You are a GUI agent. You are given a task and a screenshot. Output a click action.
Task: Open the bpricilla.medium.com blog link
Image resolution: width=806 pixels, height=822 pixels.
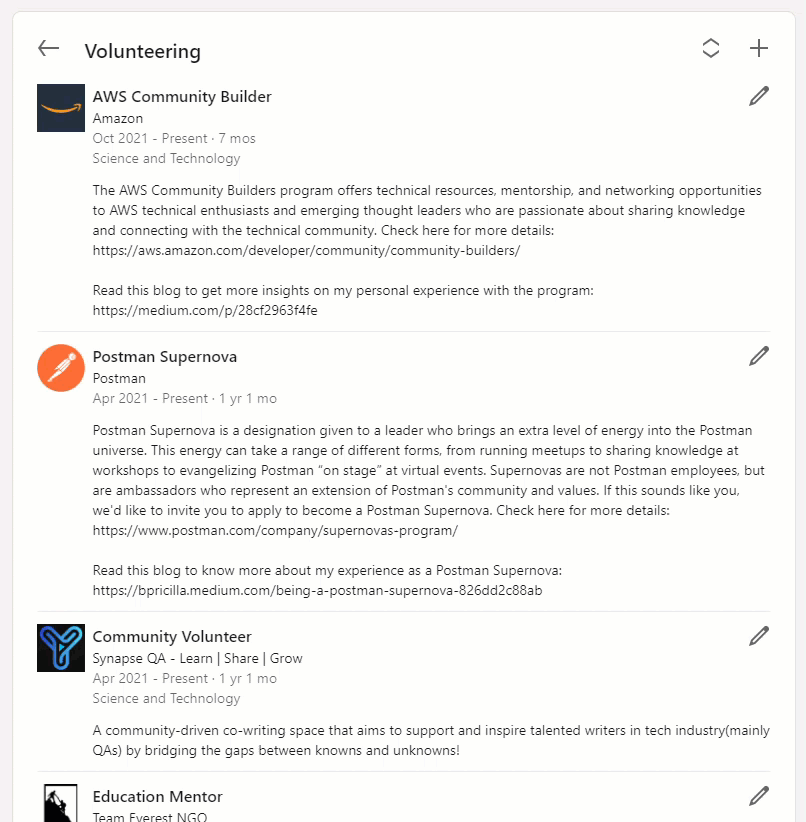pyautogui.click(x=317, y=590)
